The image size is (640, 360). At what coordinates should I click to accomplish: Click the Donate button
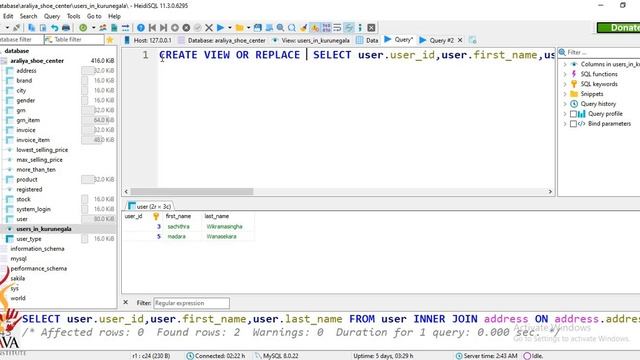click(x=618, y=28)
